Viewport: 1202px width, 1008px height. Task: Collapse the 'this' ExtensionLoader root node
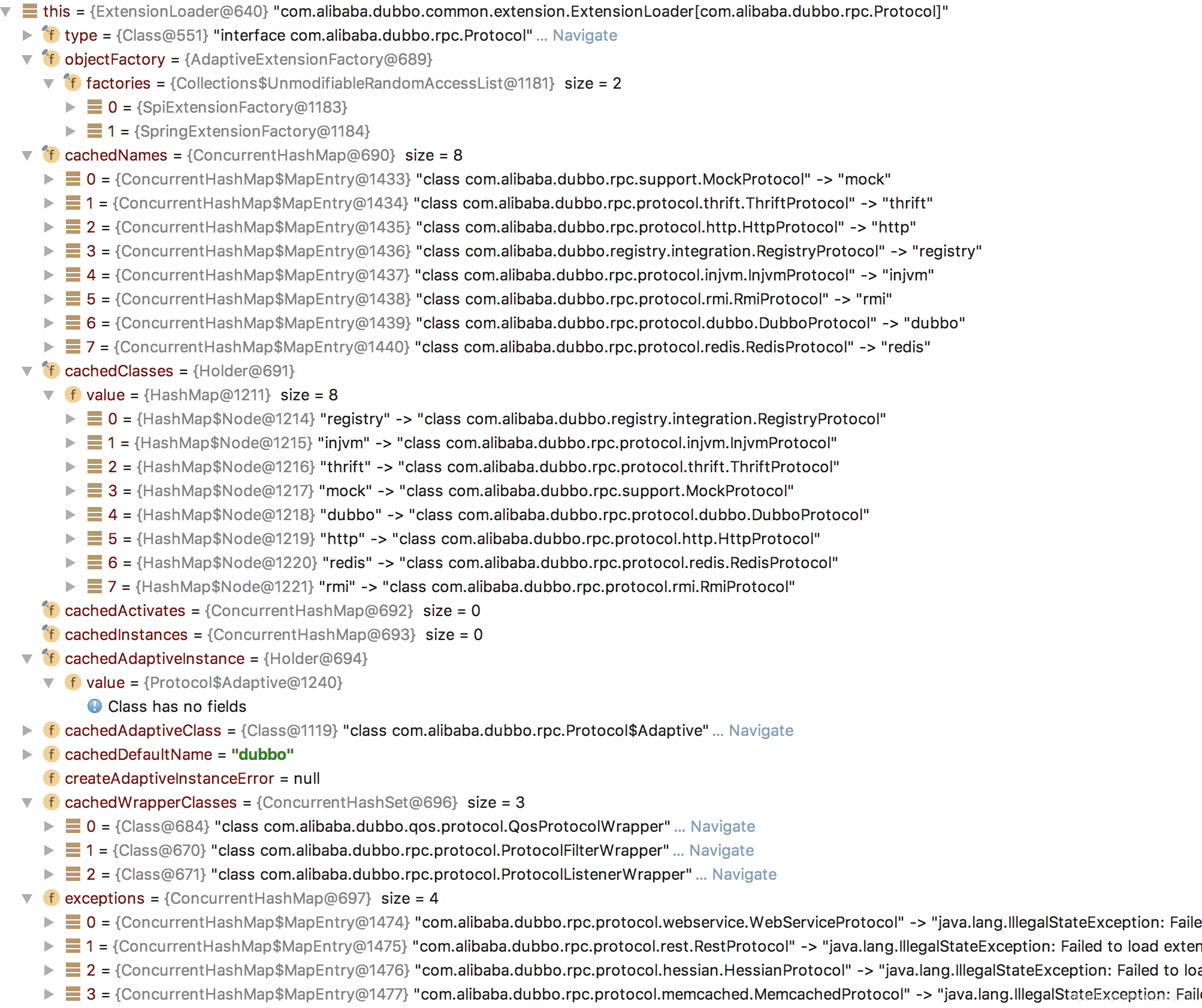coord(6,11)
